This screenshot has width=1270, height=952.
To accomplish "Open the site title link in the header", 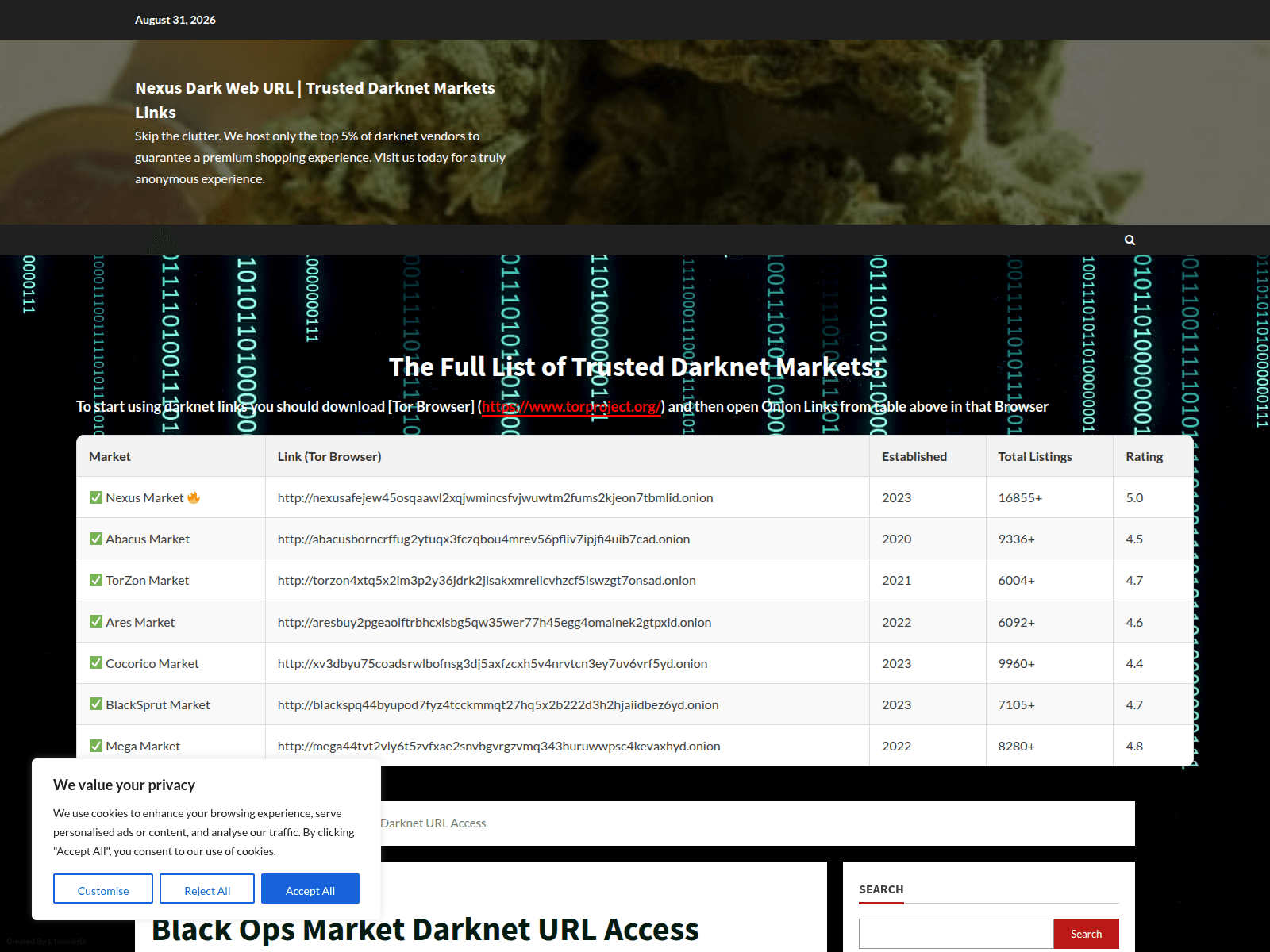I will 315,100.
